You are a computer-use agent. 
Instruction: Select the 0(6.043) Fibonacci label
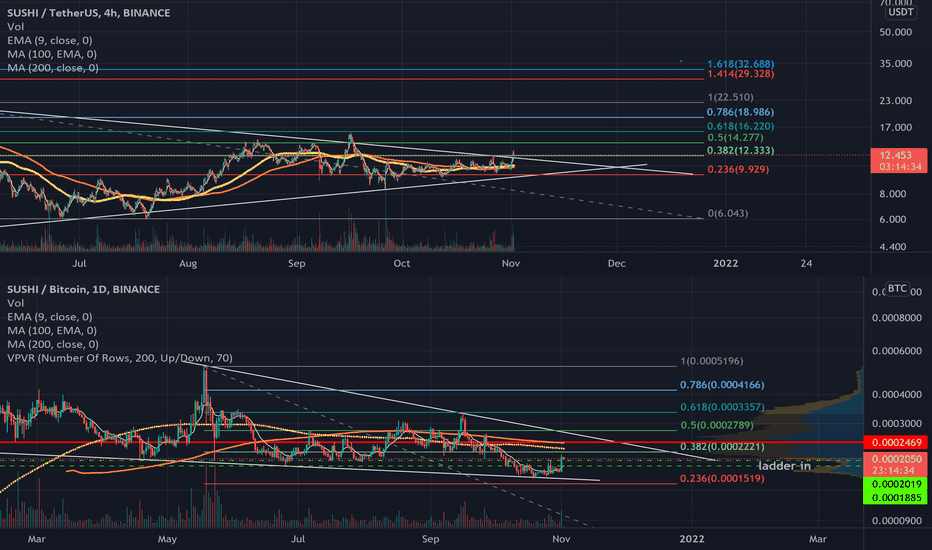point(728,213)
